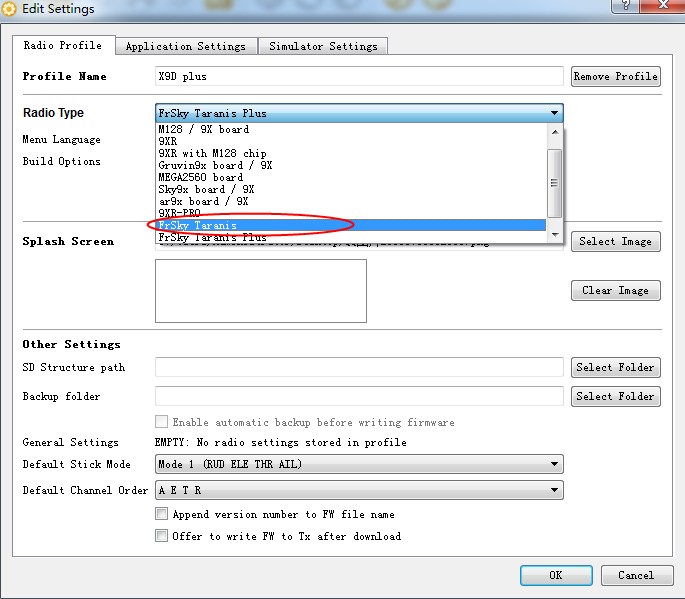Select Sky9x board / 9X option
Screen dimensions: 685x599
[x=351, y=189]
